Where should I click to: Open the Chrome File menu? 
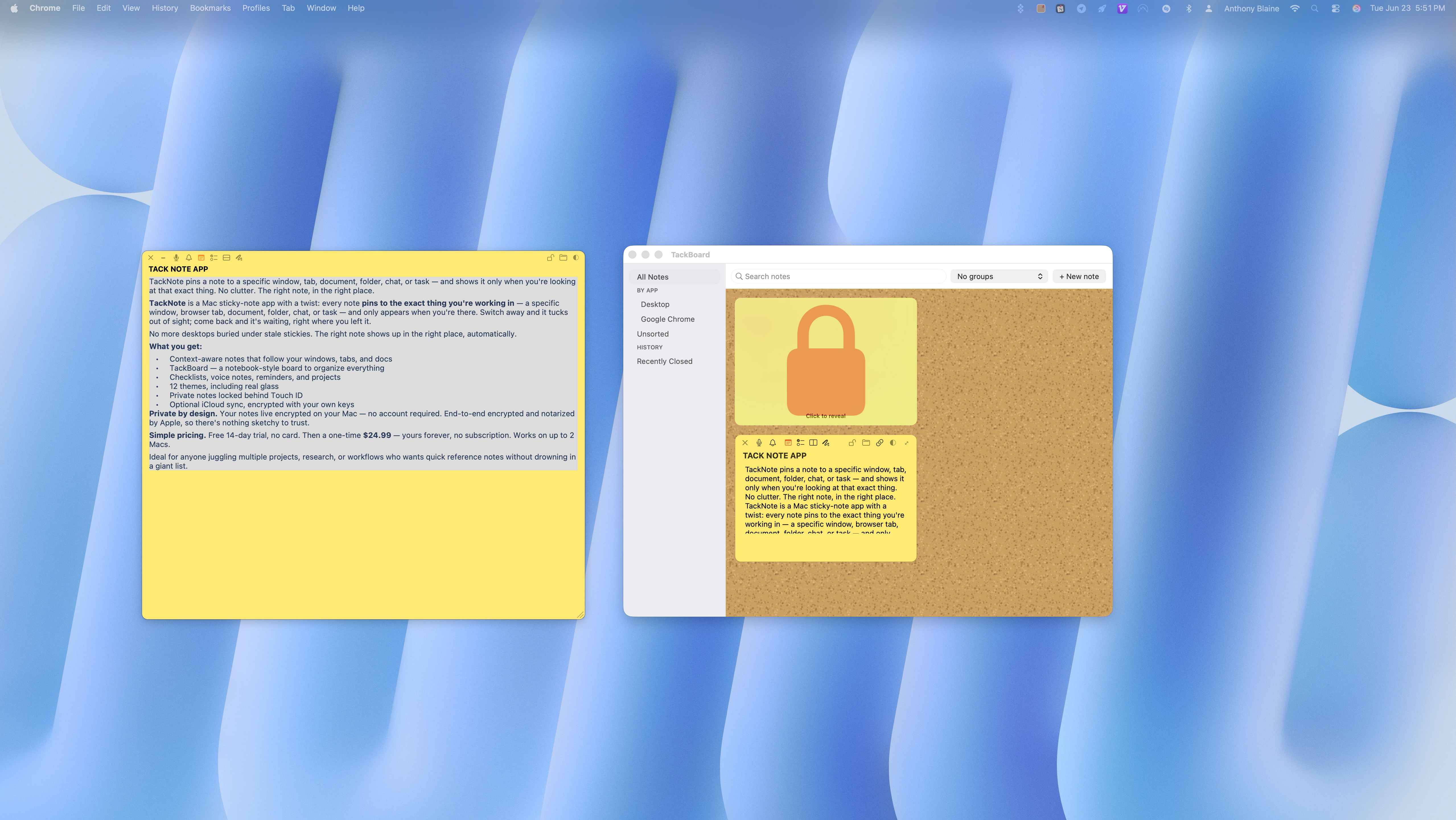click(79, 8)
